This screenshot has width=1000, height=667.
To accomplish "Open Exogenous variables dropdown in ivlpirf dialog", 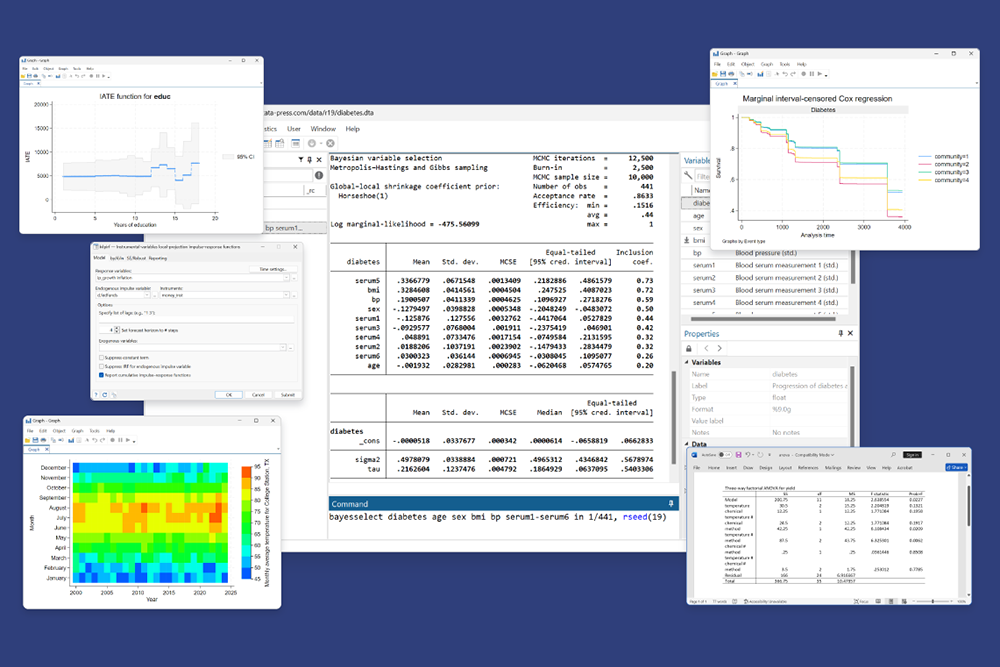I will coord(283,348).
